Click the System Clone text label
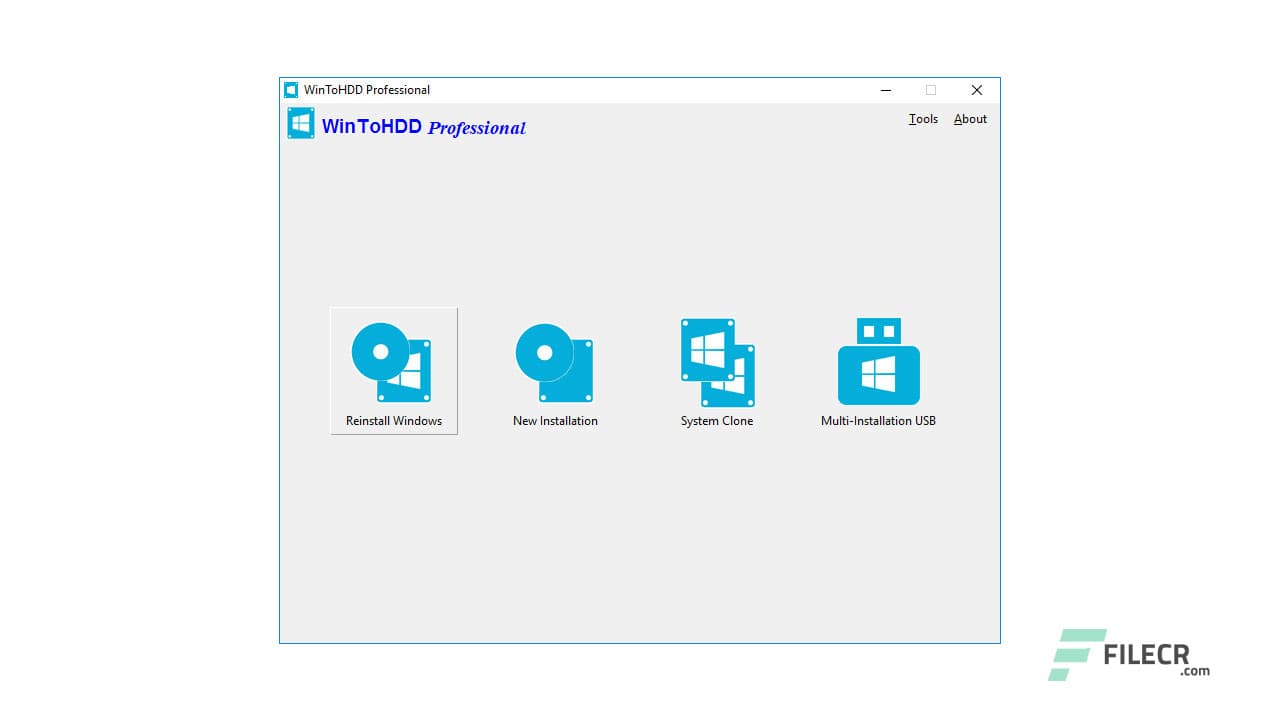Screen dimensions: 1280x720 click(x=716, y=420)
